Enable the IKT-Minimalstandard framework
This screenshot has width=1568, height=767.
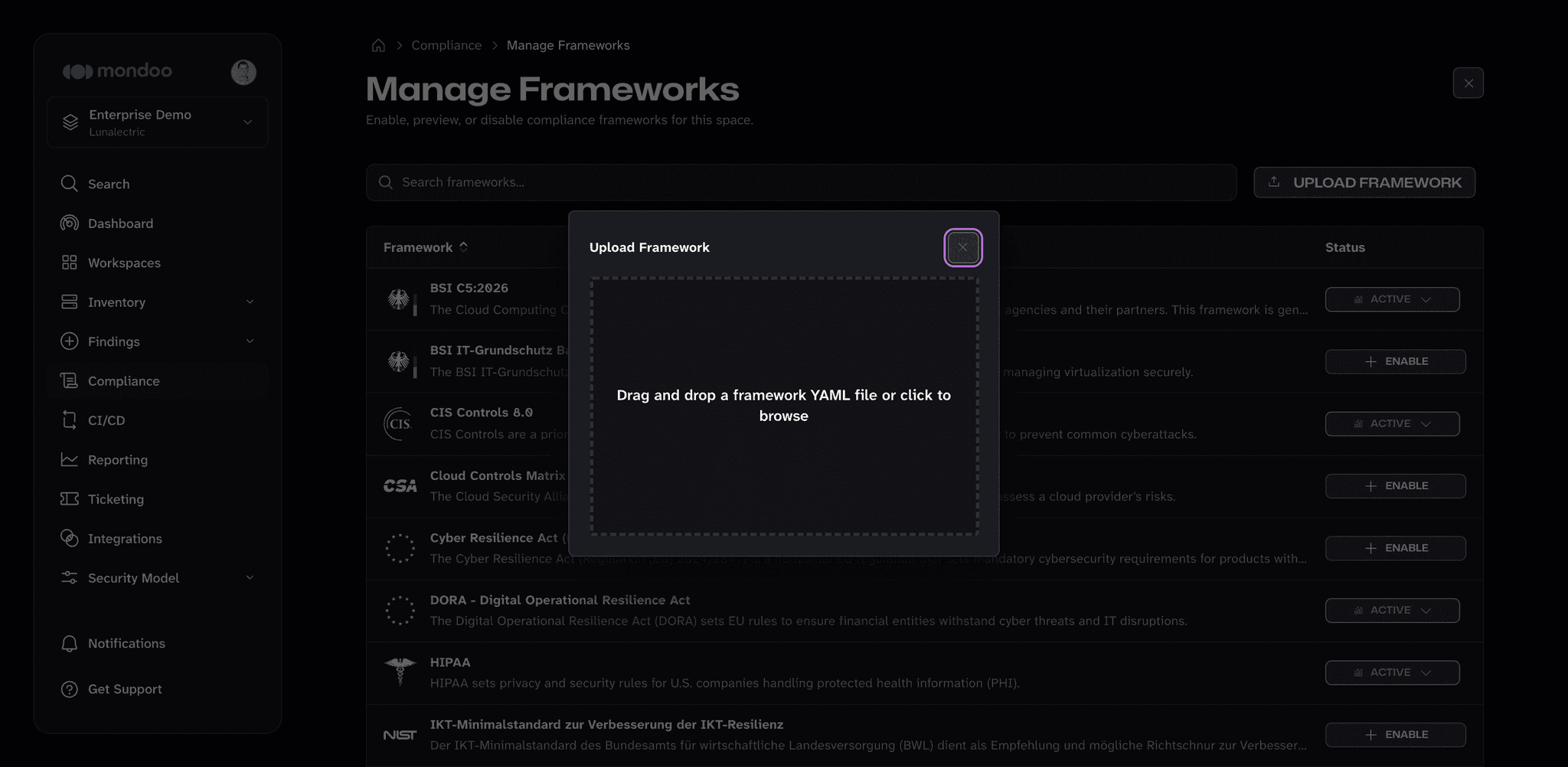coord(1395,735)
